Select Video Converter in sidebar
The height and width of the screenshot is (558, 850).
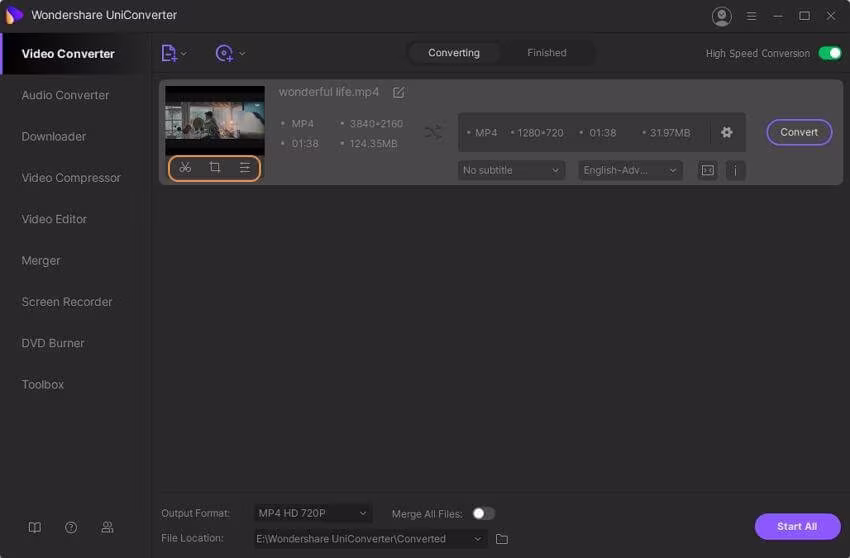pyautogui.click(x=68, y=54)
